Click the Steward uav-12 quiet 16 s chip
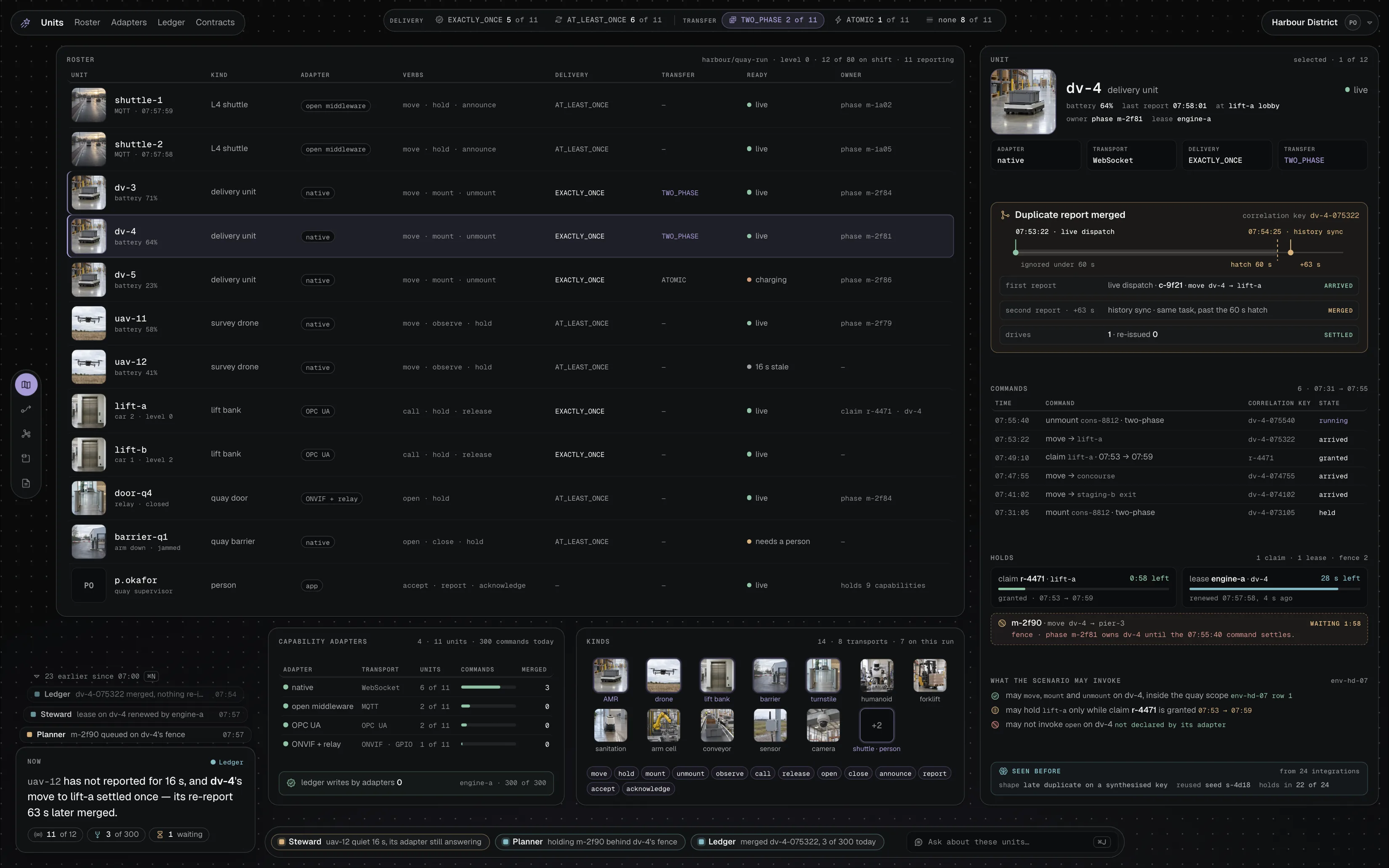This screenshot has height=868, width=1389. 380,841
